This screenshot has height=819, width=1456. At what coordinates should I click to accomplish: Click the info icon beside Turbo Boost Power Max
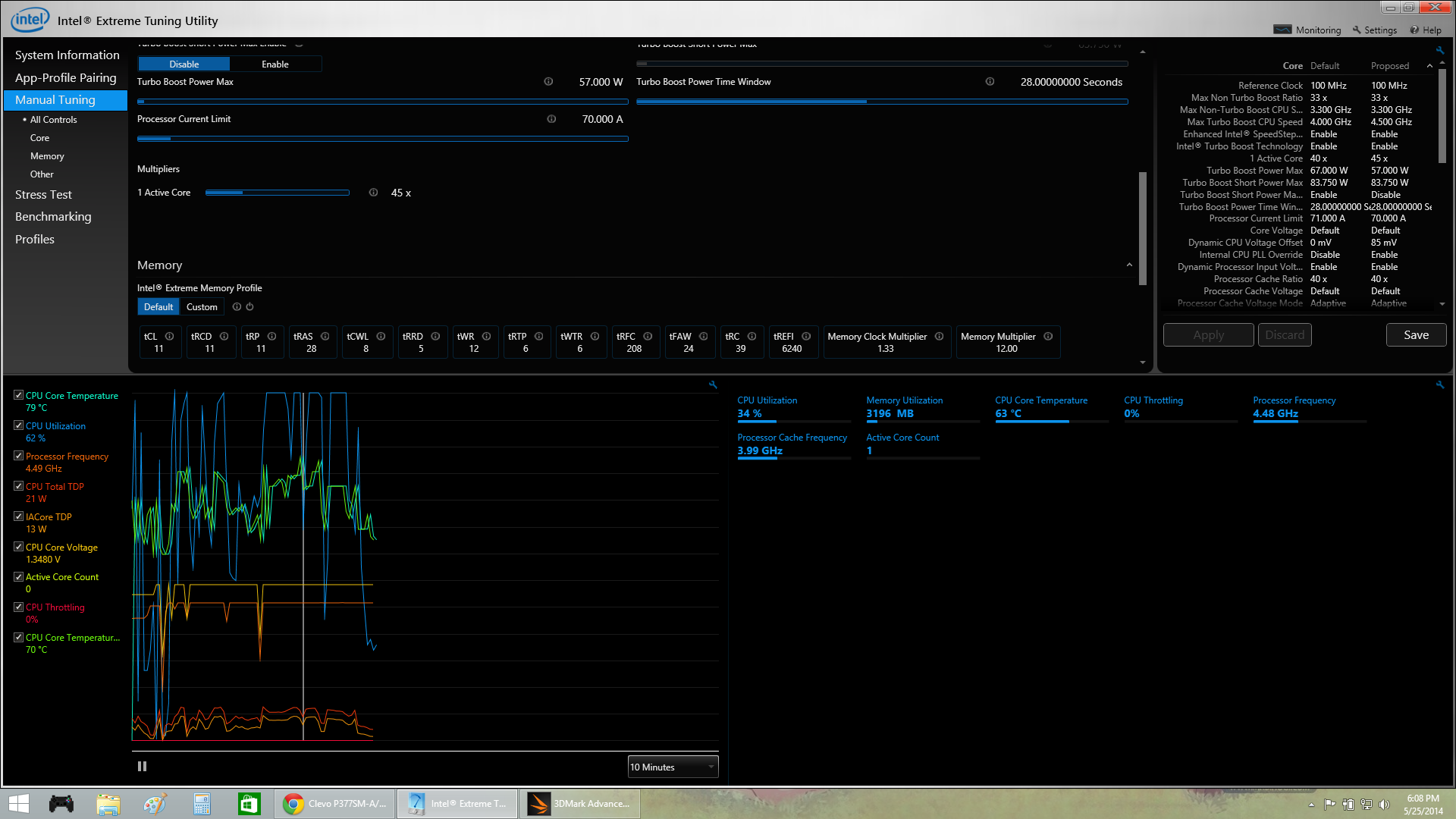(548, 82)
